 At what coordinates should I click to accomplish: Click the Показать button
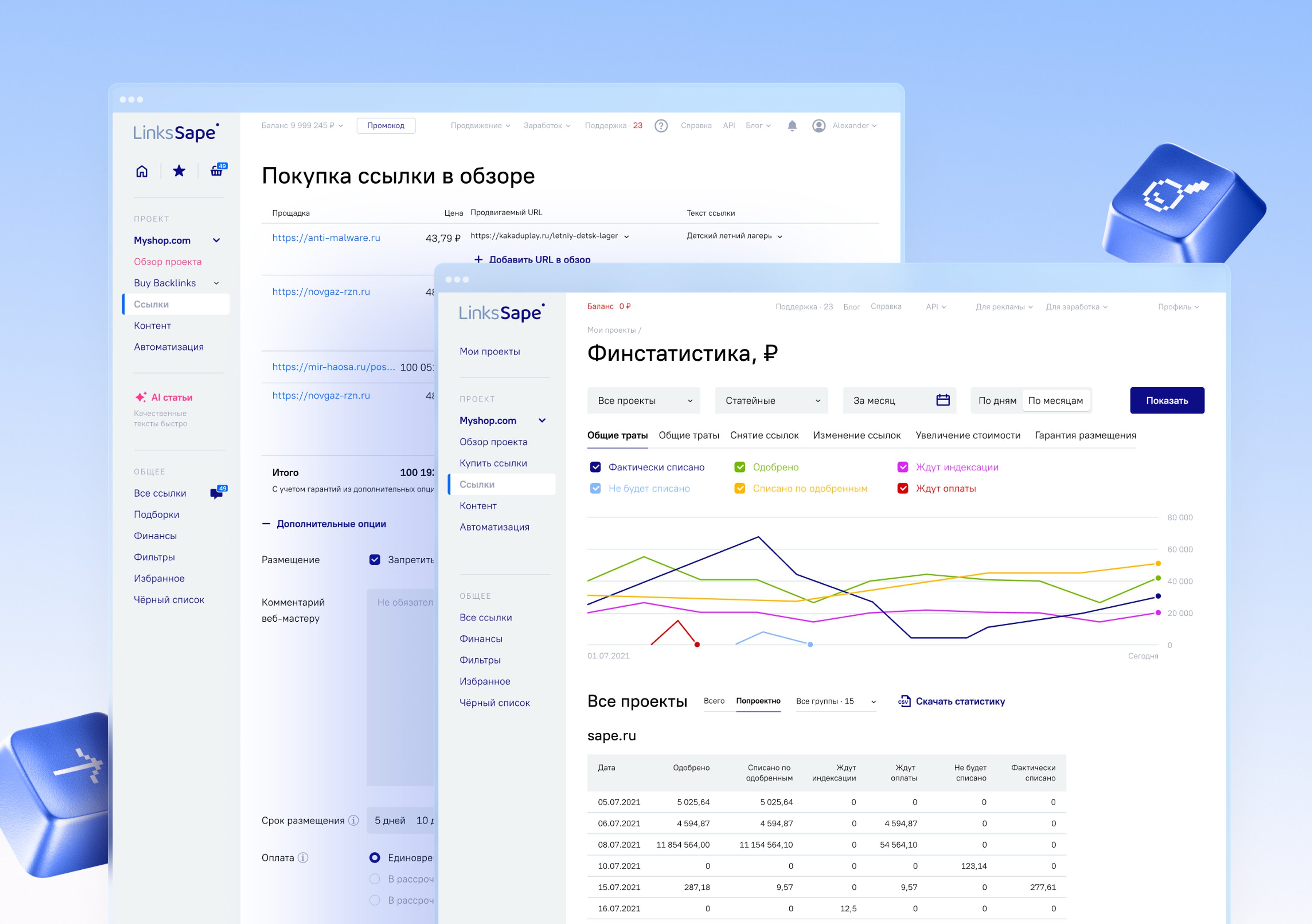[1167, 401]
